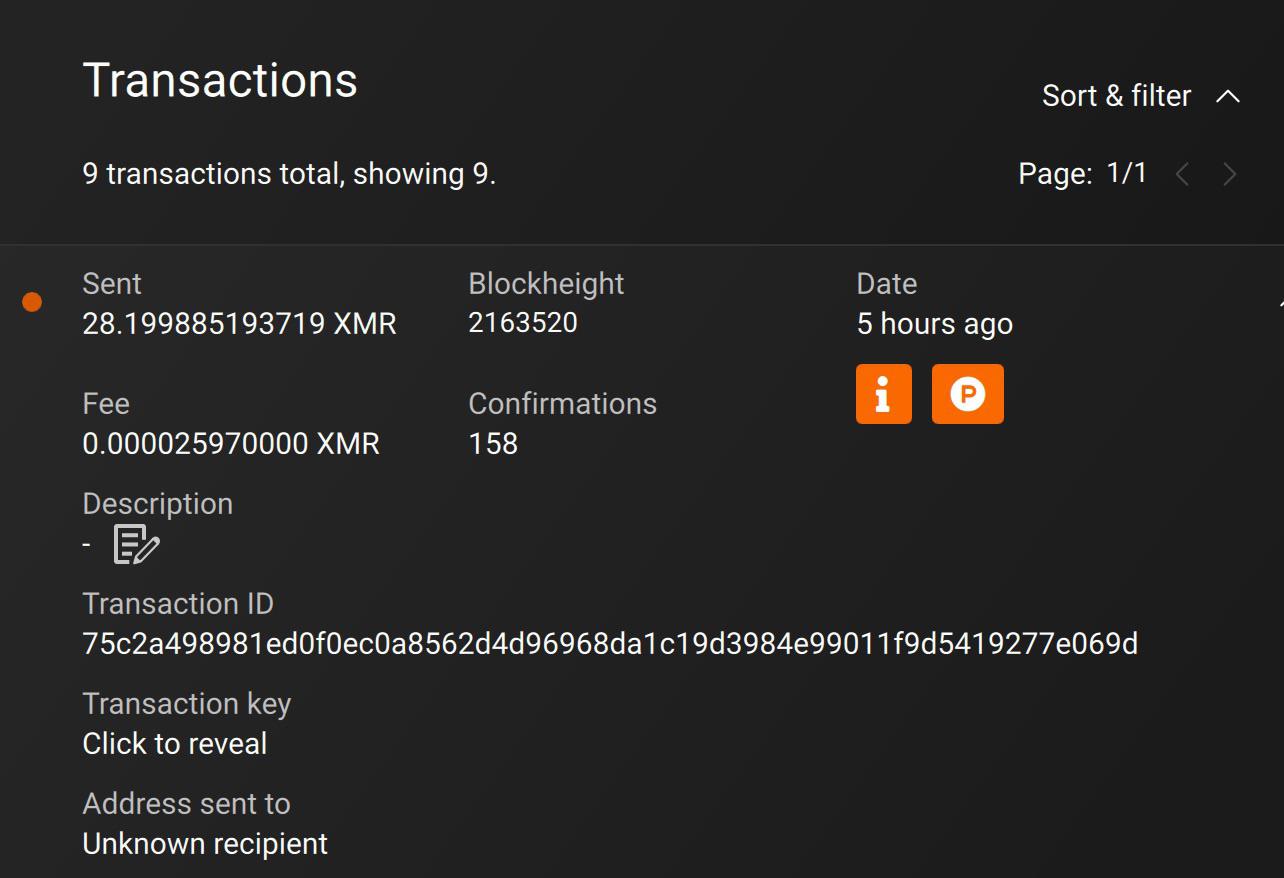
Task: Click the orange sent status dot
Action: coord(32,302)
